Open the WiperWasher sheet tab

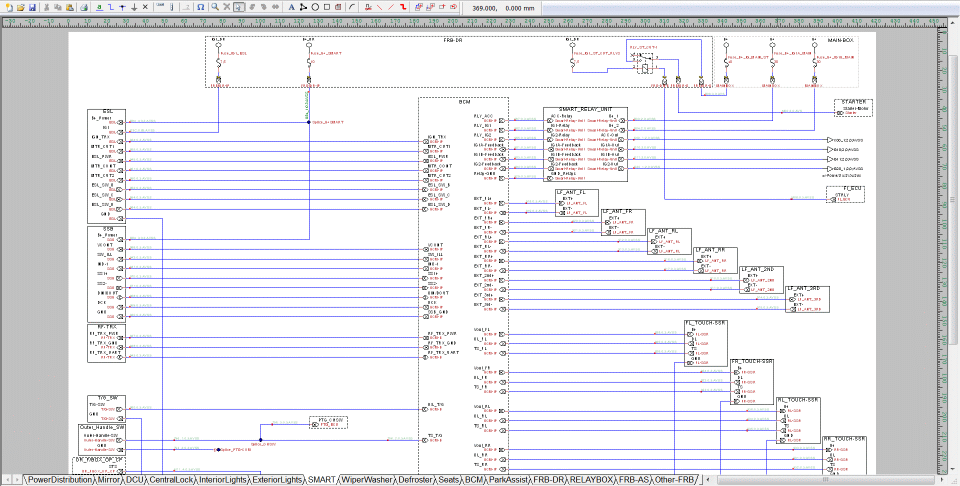[x=366, y=480]
